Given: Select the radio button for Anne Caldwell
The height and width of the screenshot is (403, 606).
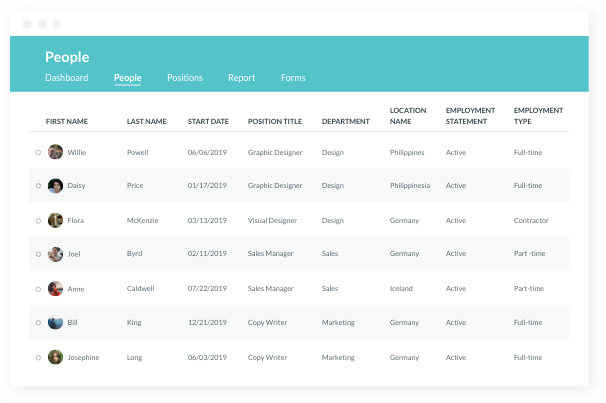Looking at the screenshot, I should click(38, 289).
